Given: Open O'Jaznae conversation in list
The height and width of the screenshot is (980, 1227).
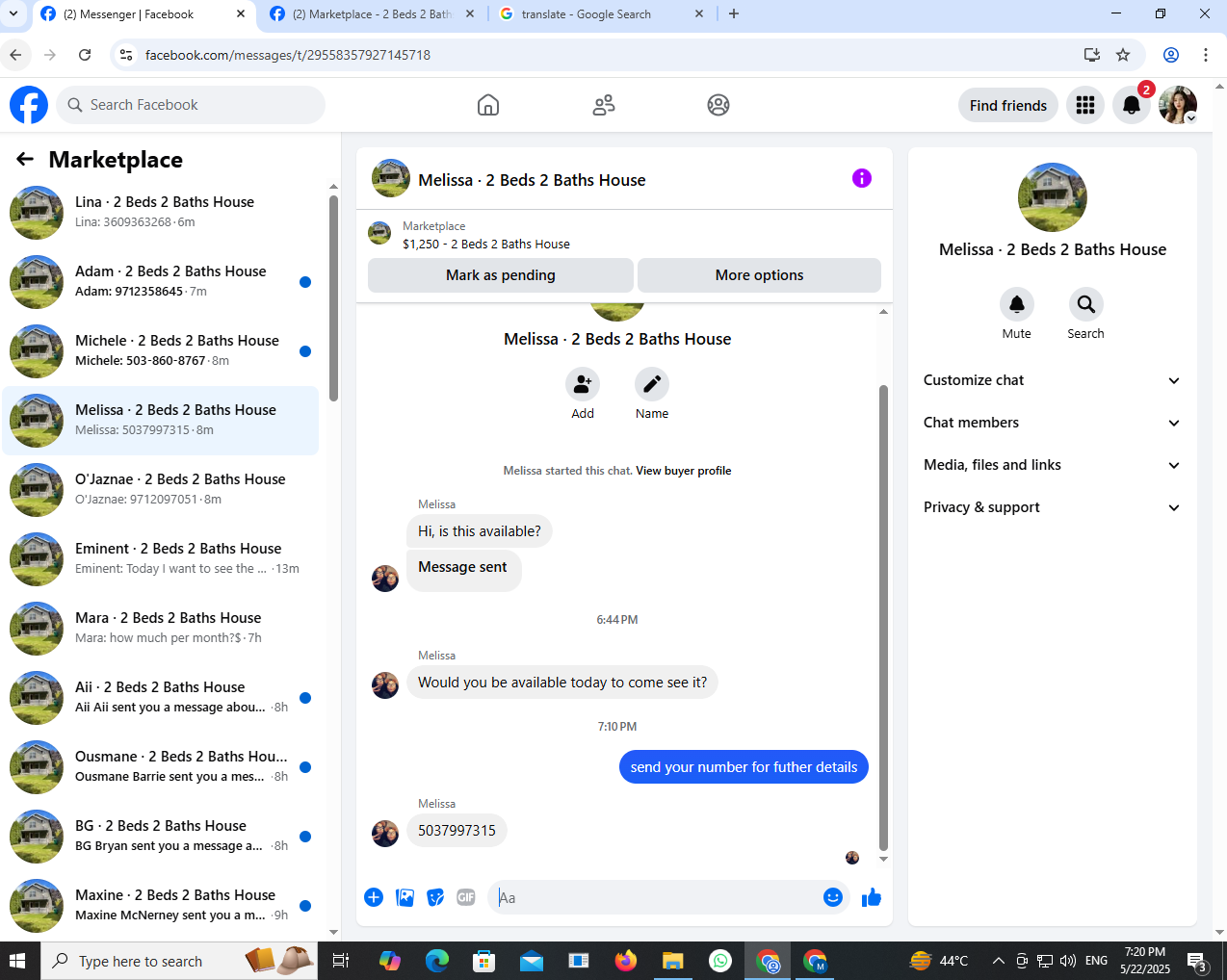Looking at the screenshot, I should (x=161, y=490).
